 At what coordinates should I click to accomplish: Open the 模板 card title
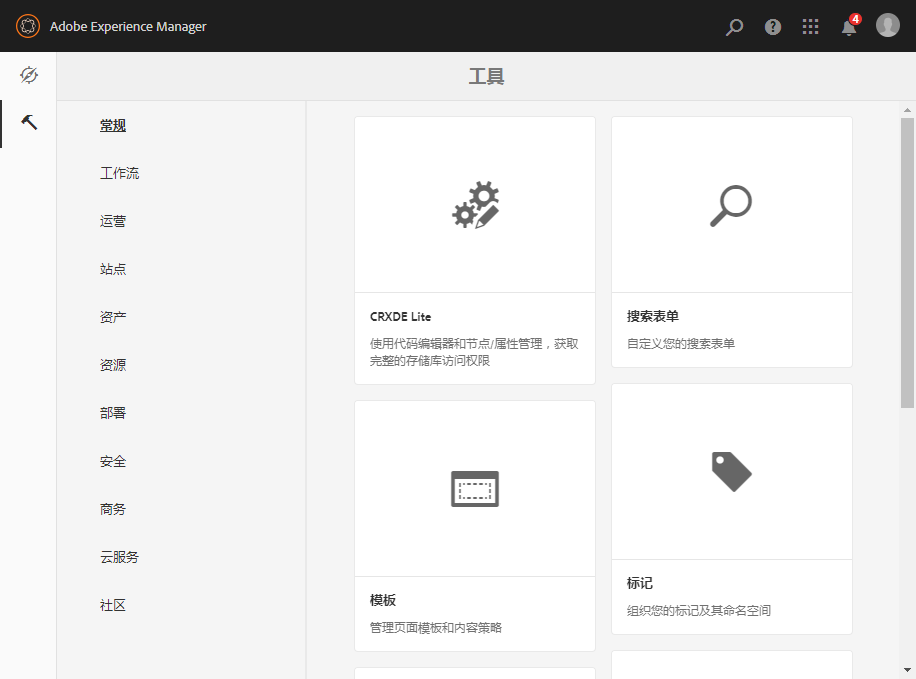pyautogui.click(x=383, y=601)
